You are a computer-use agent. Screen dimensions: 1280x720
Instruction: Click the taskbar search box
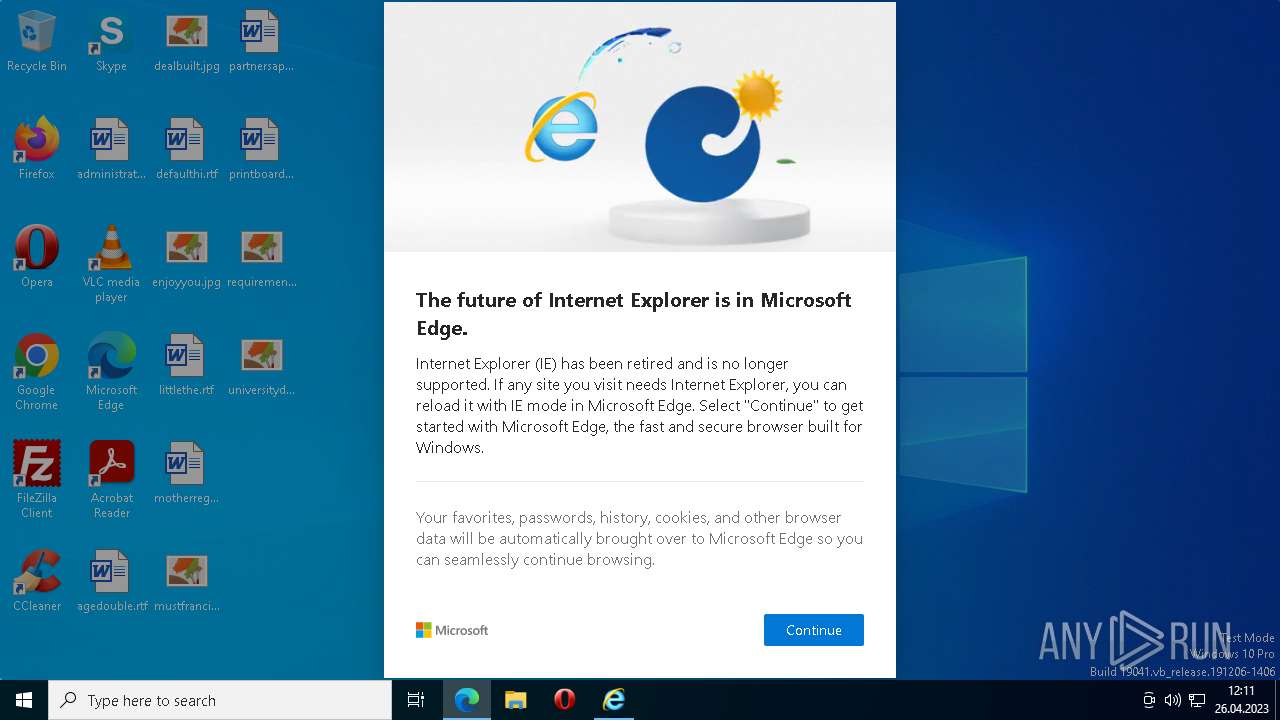tap(220, 700)
